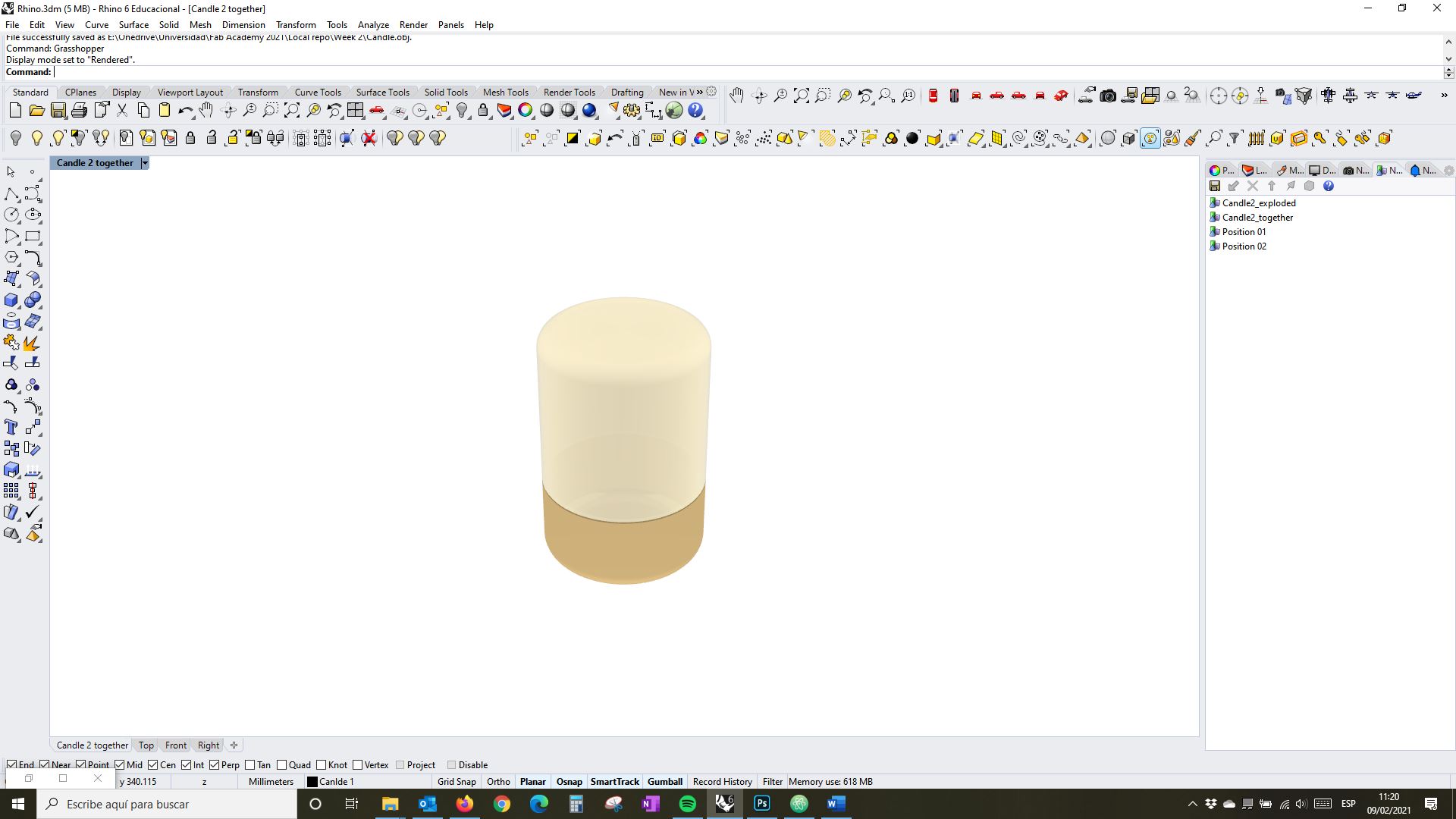Click the New file icon in Standard toolbar
This screenshot has width=1456, height=819.
(15, 111)
